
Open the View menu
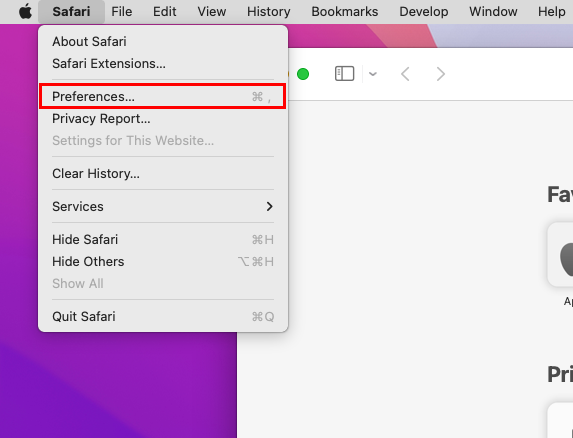212,12
